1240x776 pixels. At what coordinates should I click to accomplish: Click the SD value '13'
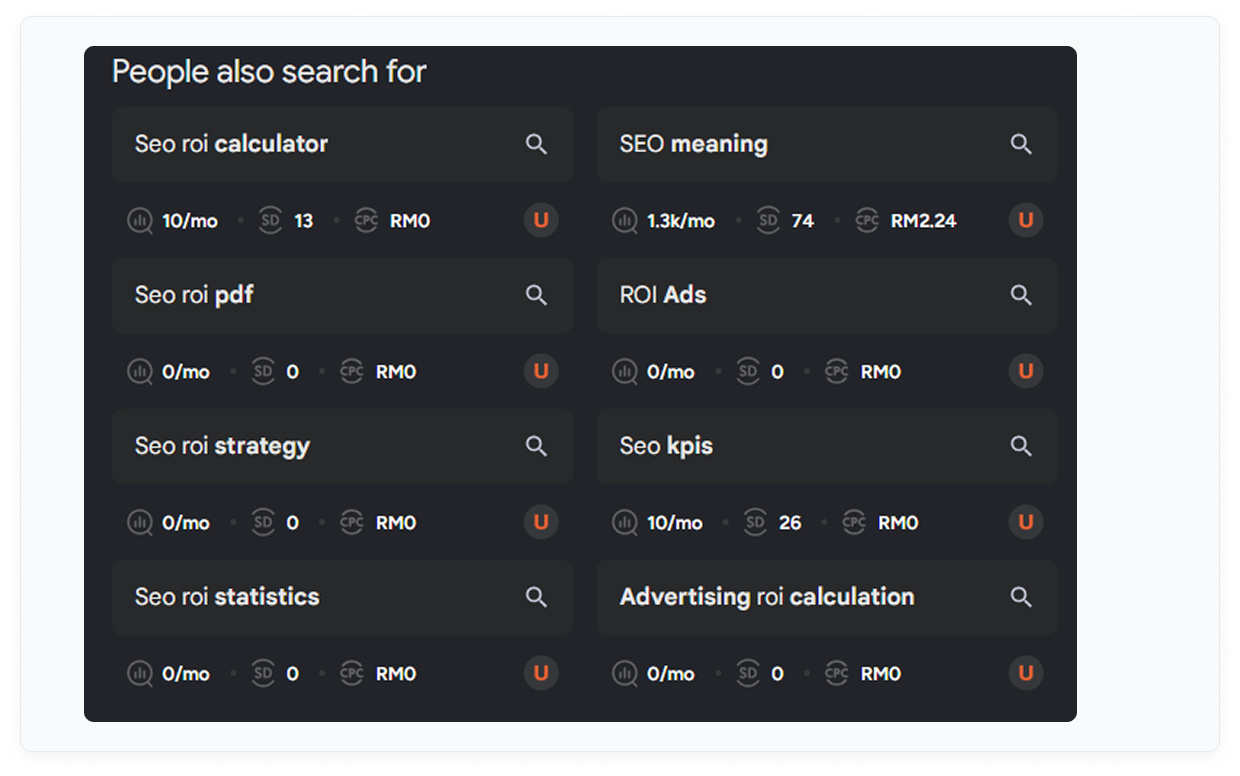tap(304, 221)
